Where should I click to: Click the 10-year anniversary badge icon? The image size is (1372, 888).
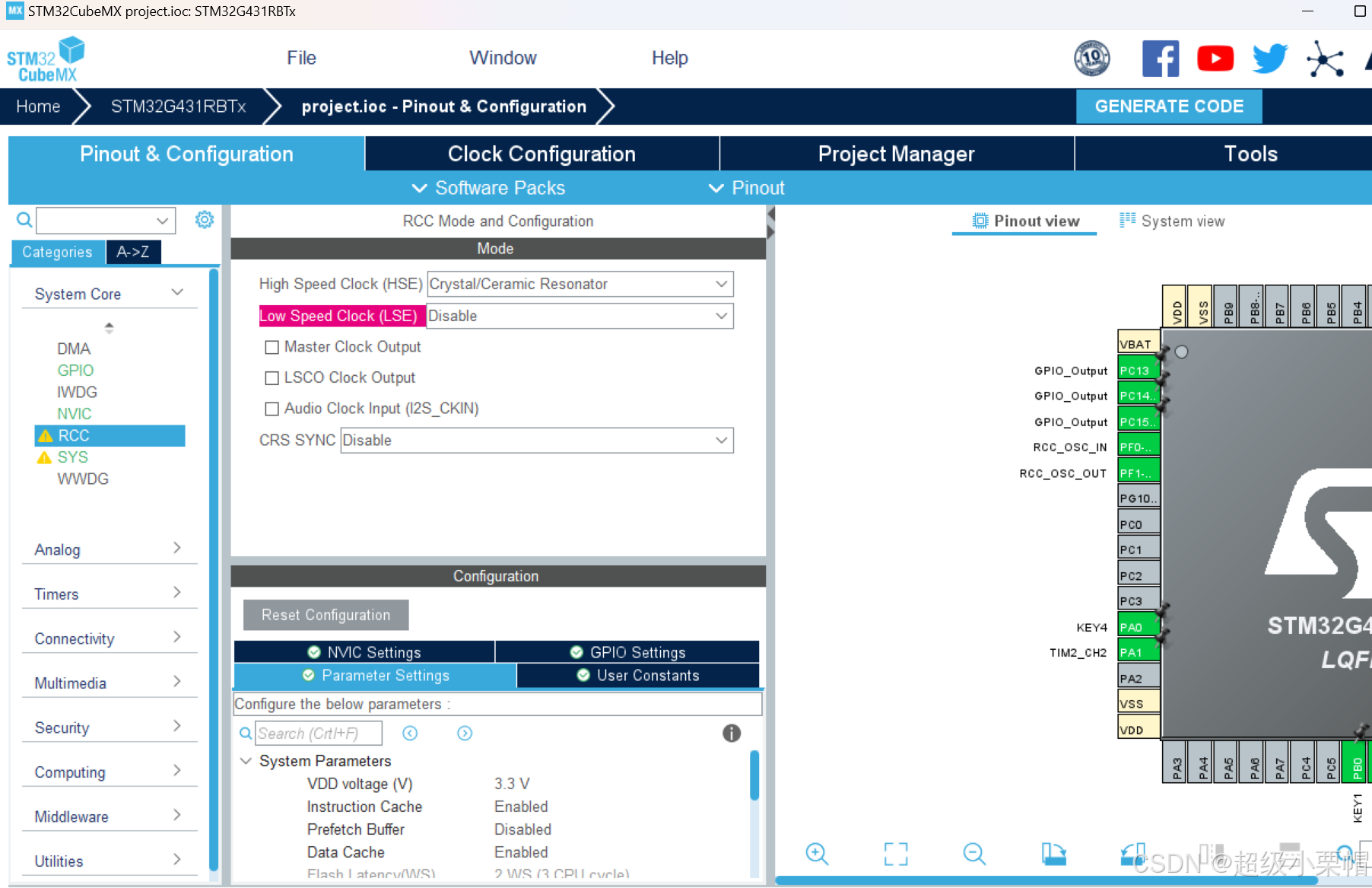click(x=1092, y=58)
